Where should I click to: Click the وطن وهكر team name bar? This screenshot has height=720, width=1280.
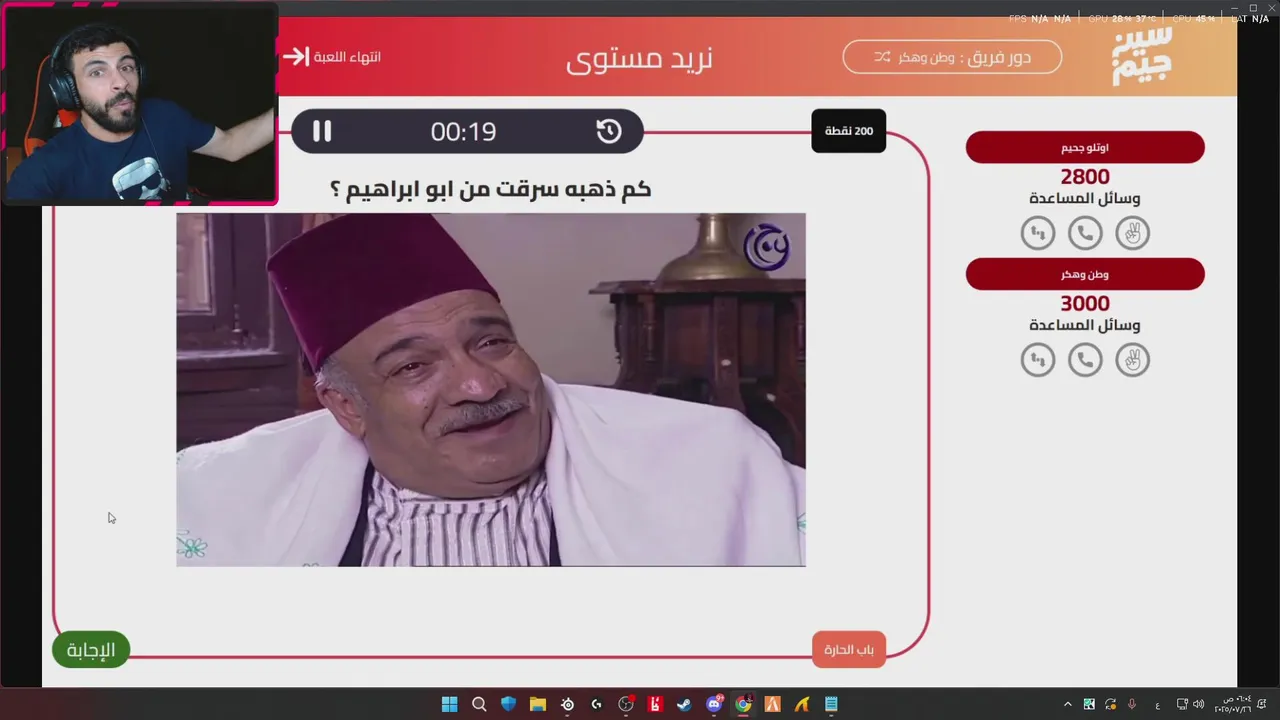point(1085,274)
